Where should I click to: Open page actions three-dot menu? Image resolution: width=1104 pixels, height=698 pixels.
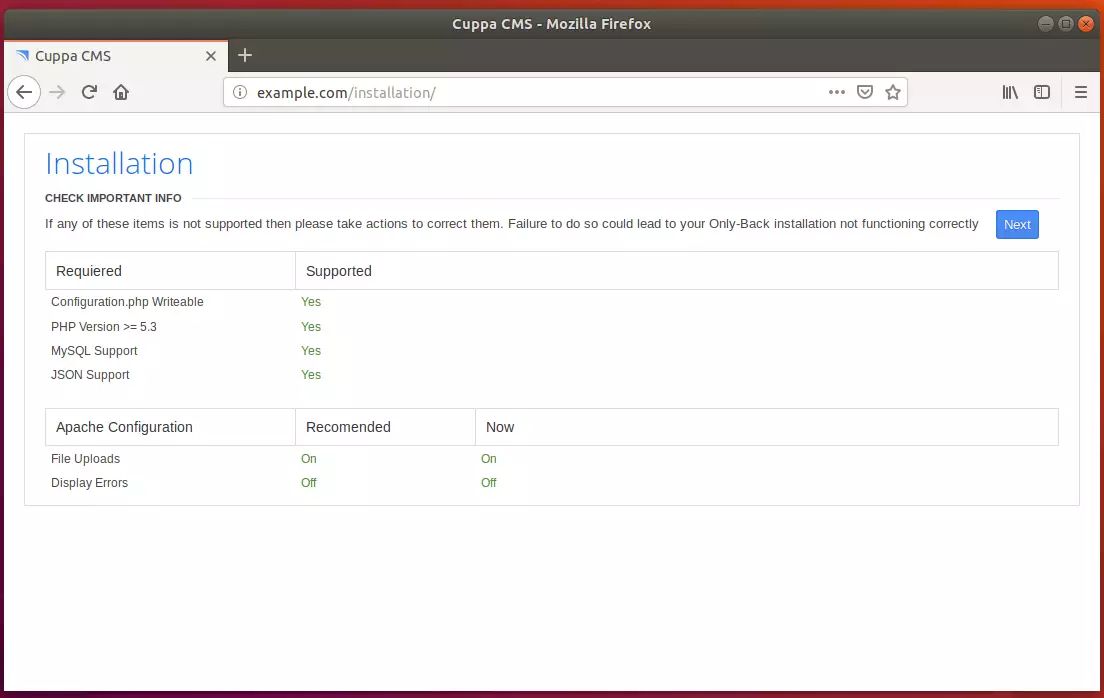click(836, 92)
